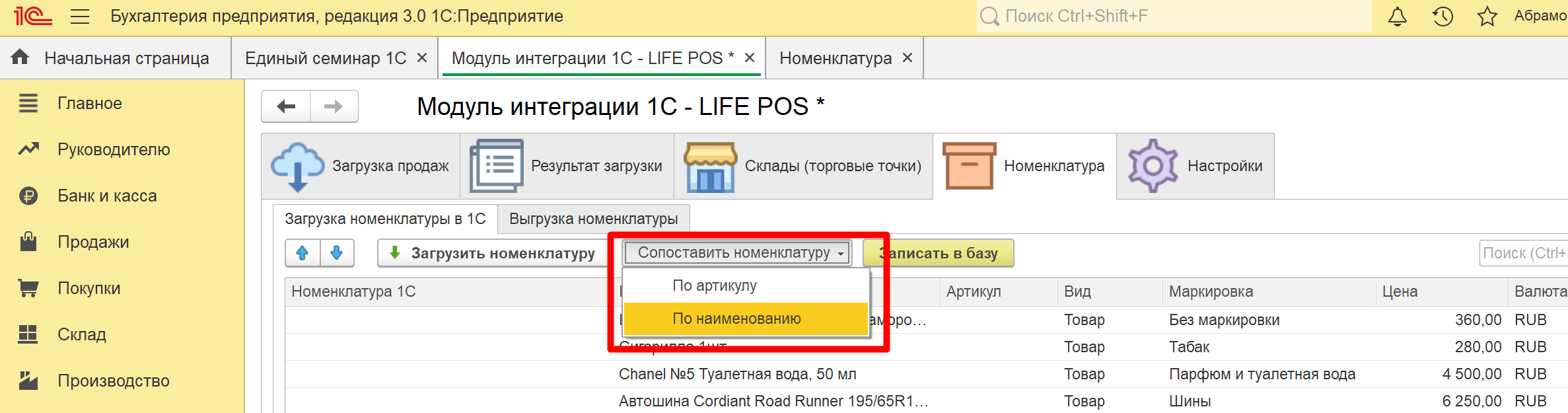Focus the table Поиск field
Viewport: 1568px width, 413px height.
1523,253
